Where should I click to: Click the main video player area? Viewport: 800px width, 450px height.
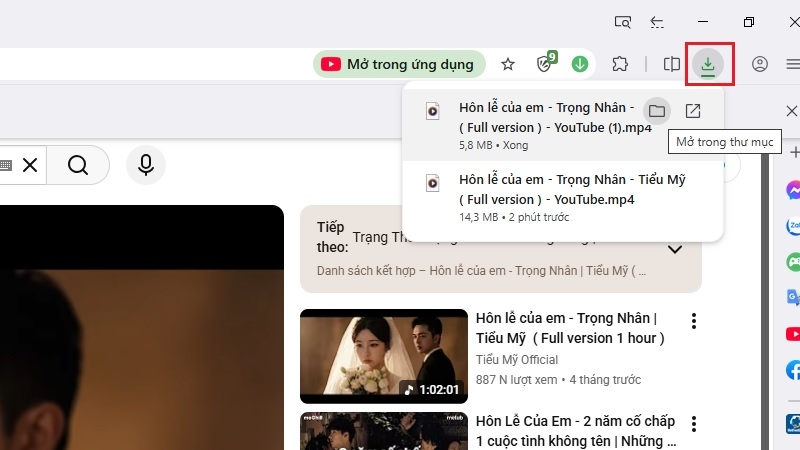(x=142, y=328)
